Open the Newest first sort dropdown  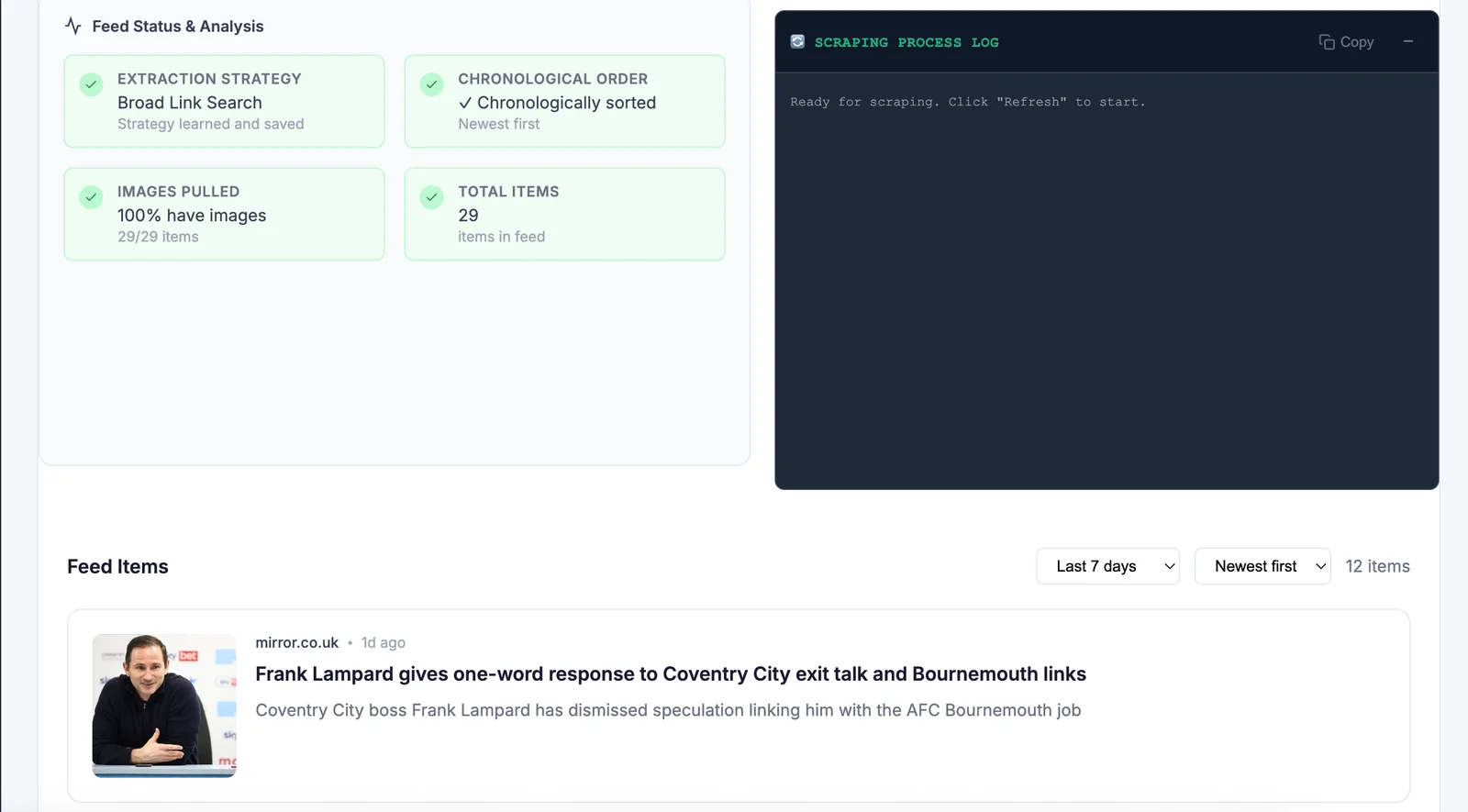[1262, 566]
